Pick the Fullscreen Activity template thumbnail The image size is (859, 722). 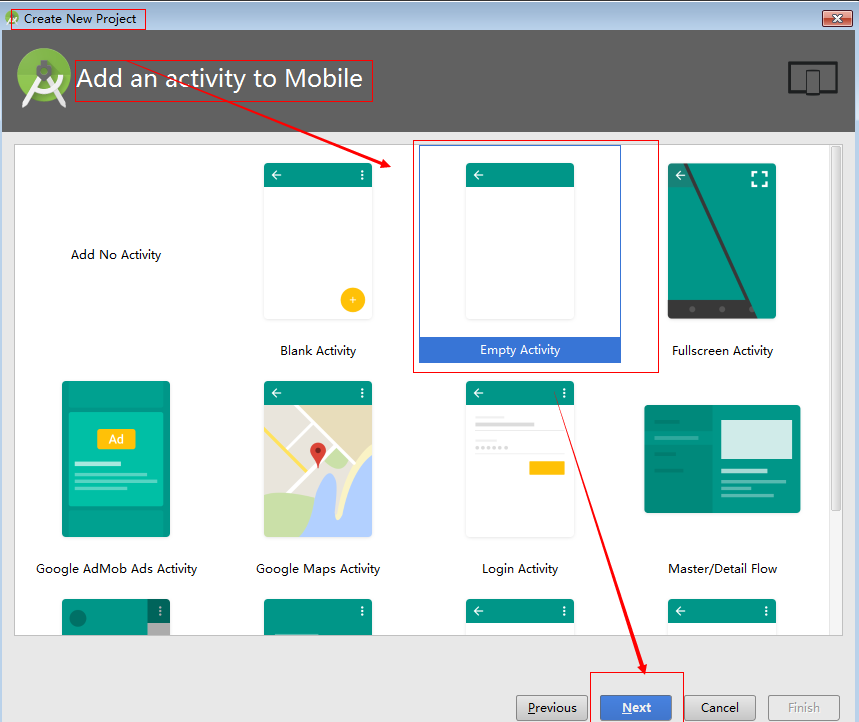[721, 241]
